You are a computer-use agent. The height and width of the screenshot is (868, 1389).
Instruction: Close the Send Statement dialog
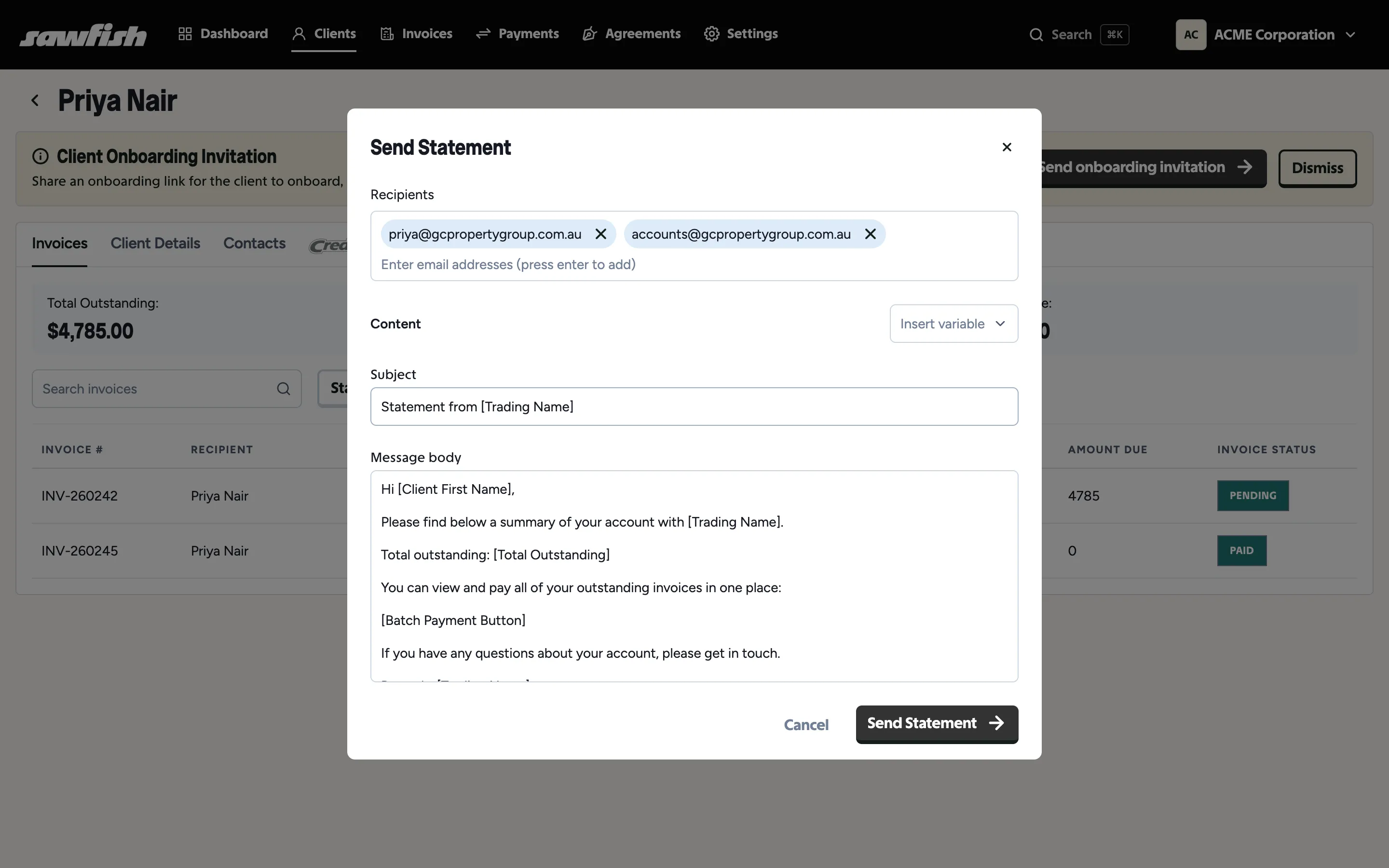point(1007,148)
